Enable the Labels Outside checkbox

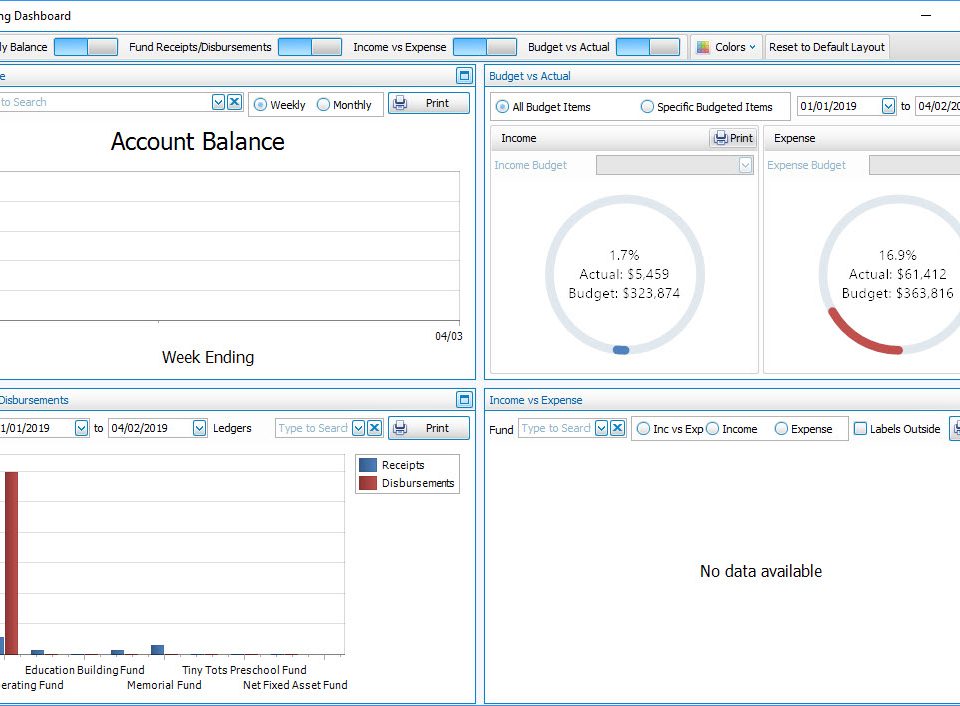pos(860,429)
